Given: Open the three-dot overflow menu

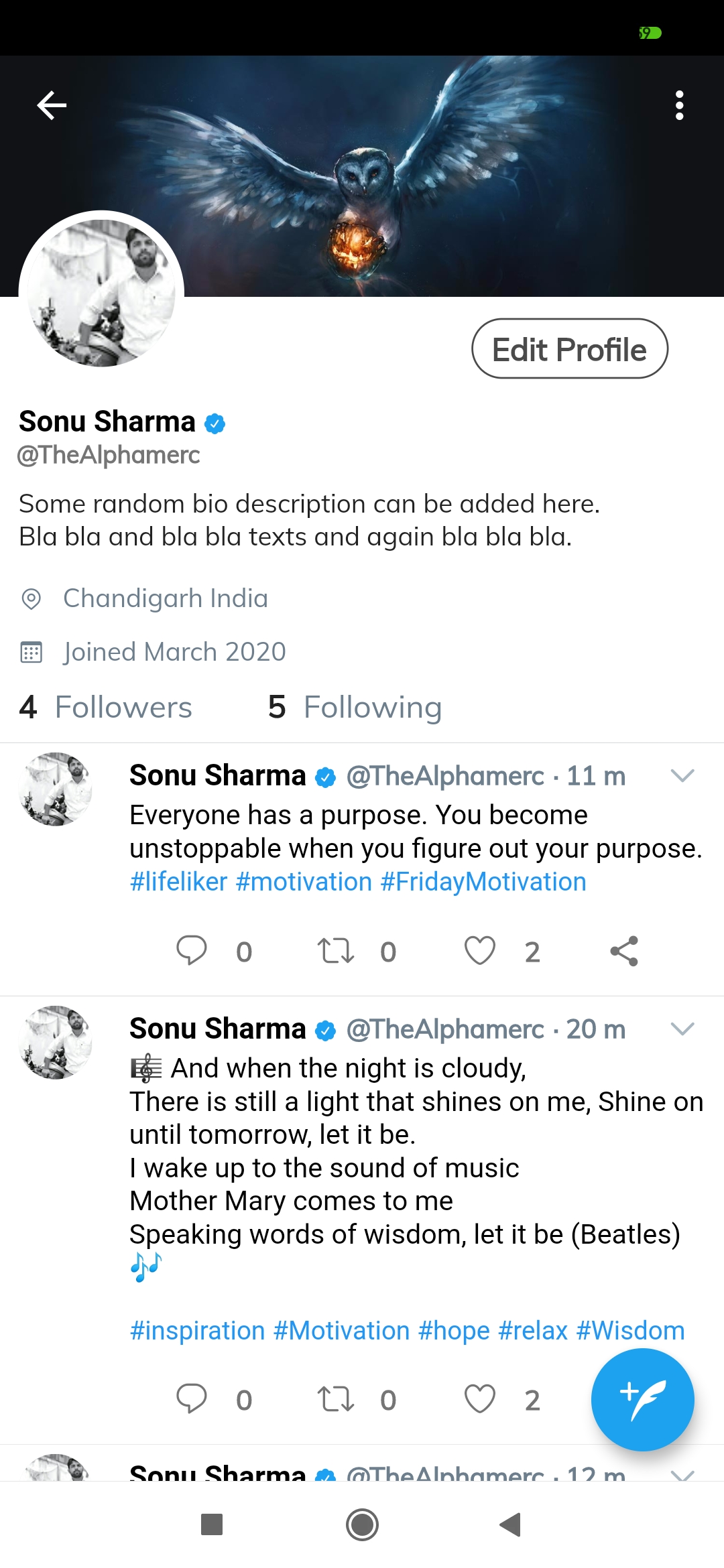Looking at the screenshot, I should (679, 105).
